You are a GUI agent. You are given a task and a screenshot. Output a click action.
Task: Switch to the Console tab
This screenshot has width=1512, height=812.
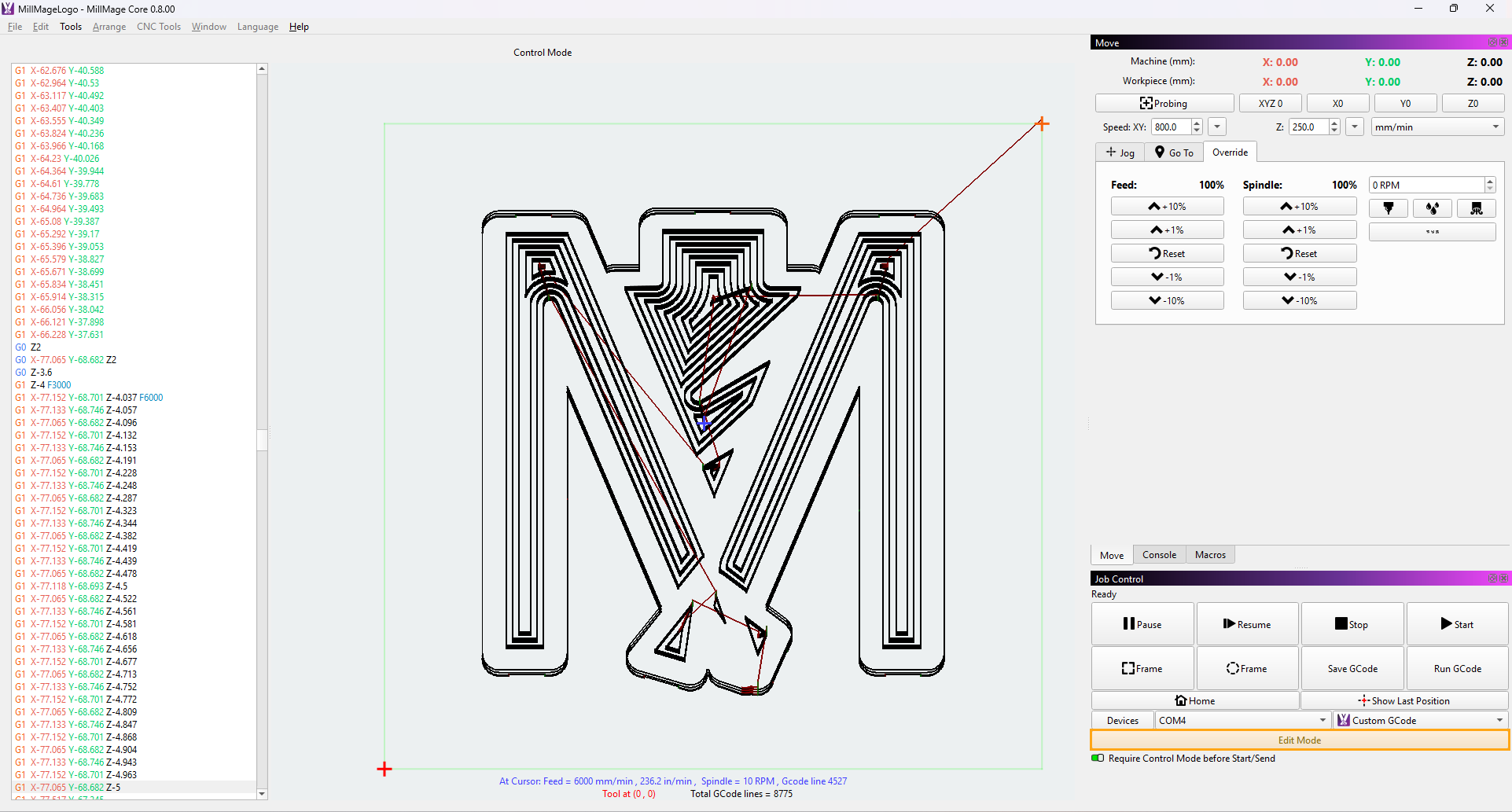coord(1159,555)
